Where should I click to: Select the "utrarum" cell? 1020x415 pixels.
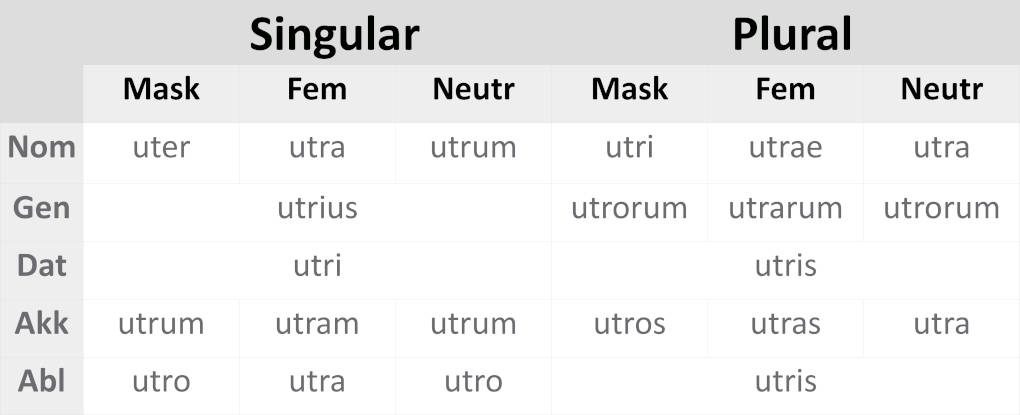pyautogui.click(x=785, y=208)
